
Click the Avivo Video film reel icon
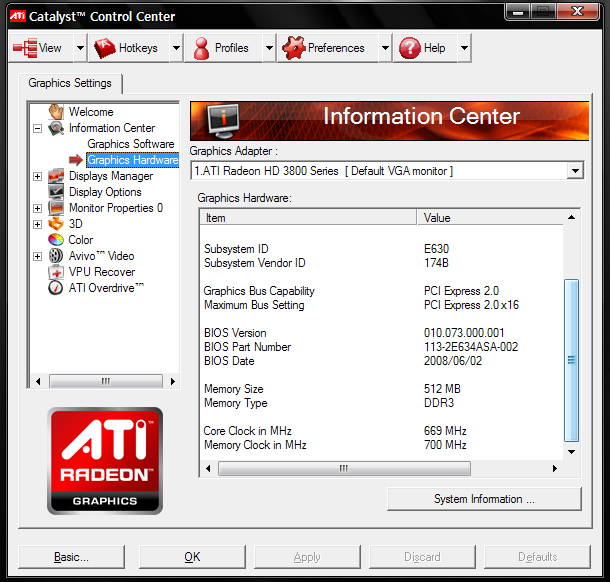(x=56, y=256)
